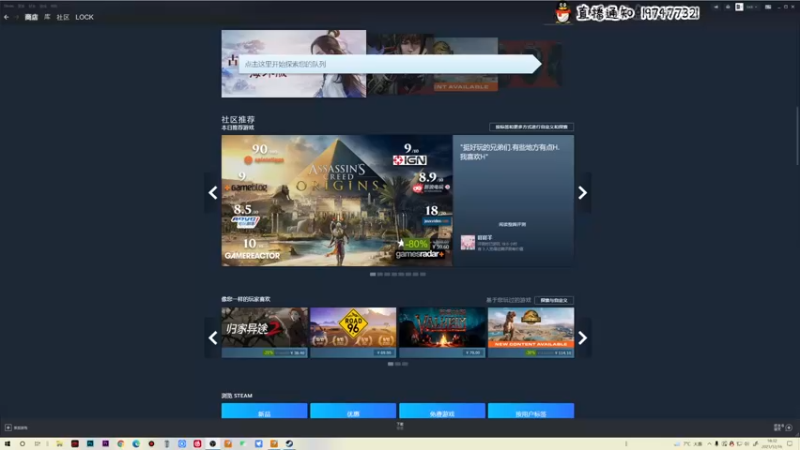Image resolution: width=800 pixels, height=450 pixels.
Task: Open the red recording app on taskbar
Action: pyautogui.click(x=152, y=444)
